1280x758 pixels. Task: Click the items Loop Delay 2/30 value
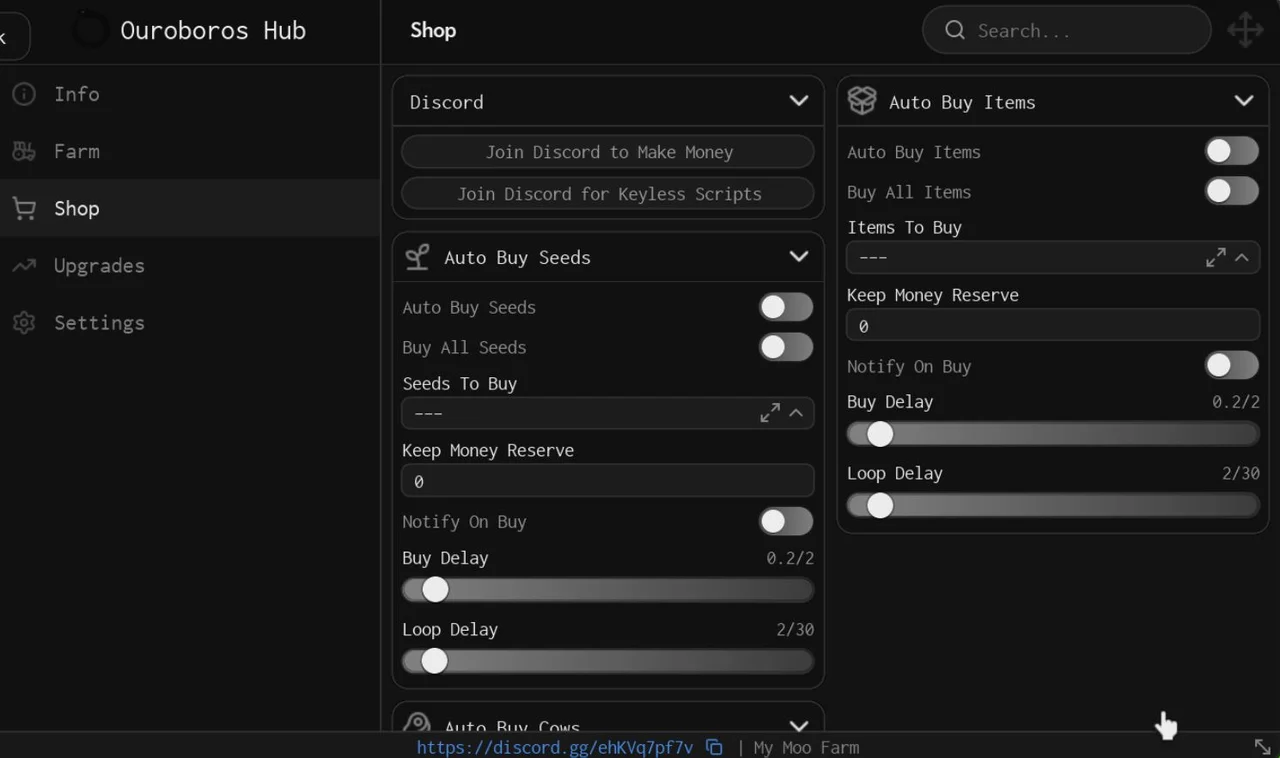click(1241, 473)
